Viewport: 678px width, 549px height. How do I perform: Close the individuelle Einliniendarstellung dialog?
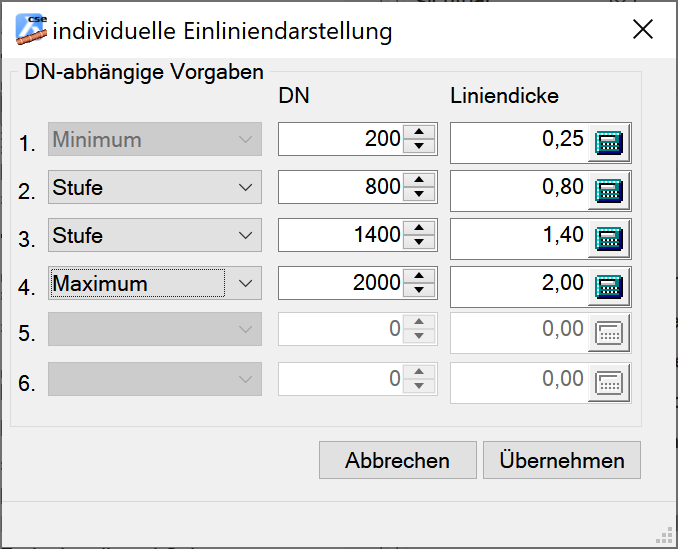pos(643,30)
